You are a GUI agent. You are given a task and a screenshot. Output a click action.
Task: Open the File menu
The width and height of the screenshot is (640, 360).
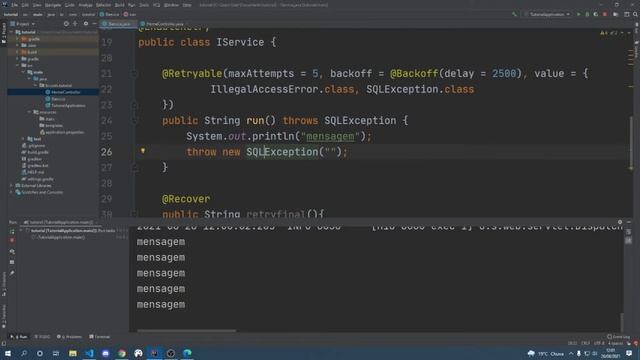tap(15, 5)
